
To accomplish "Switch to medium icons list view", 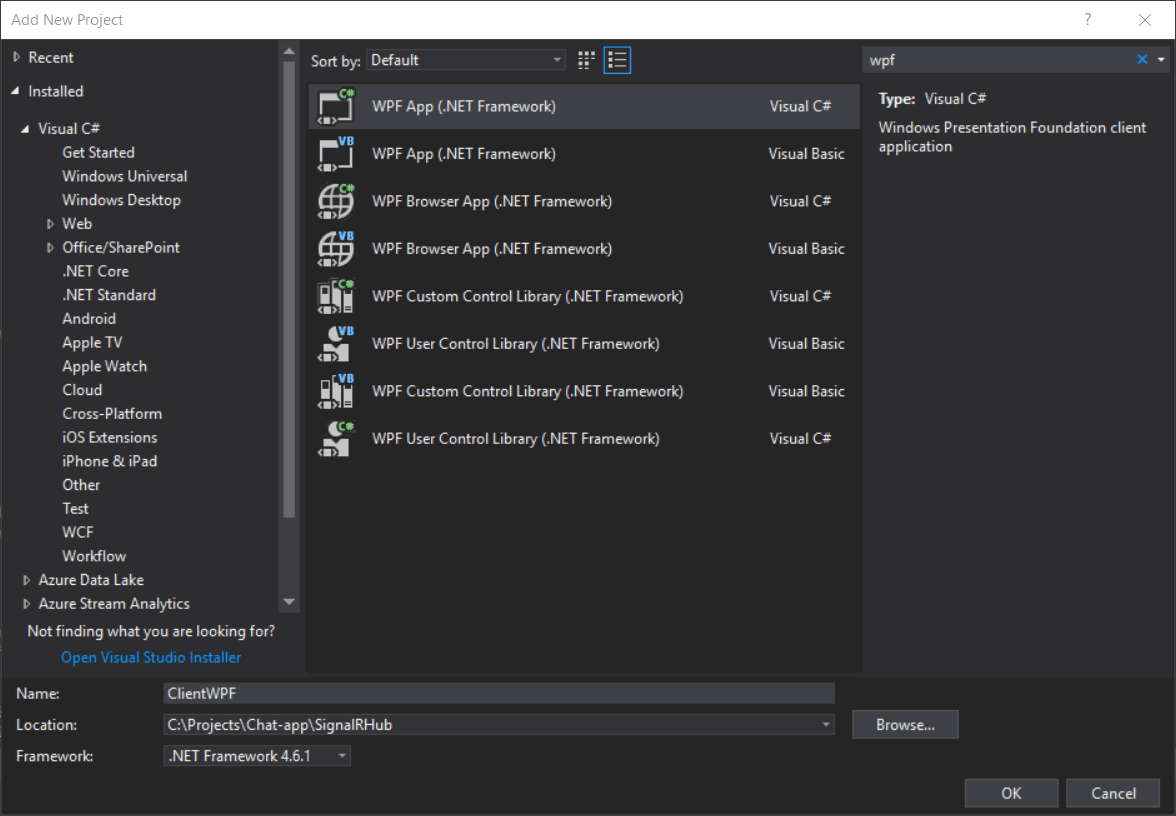I will [617, 60].
